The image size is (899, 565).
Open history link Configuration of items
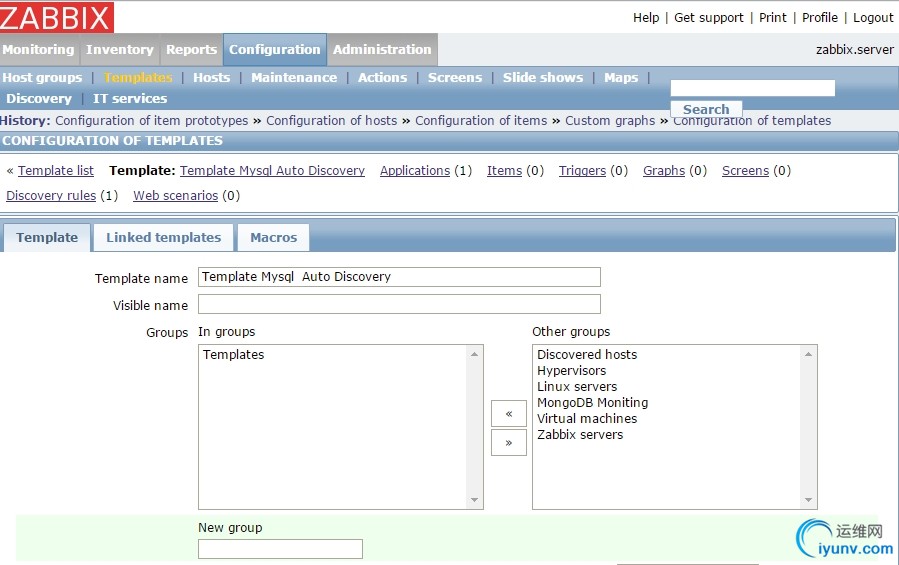481,120
